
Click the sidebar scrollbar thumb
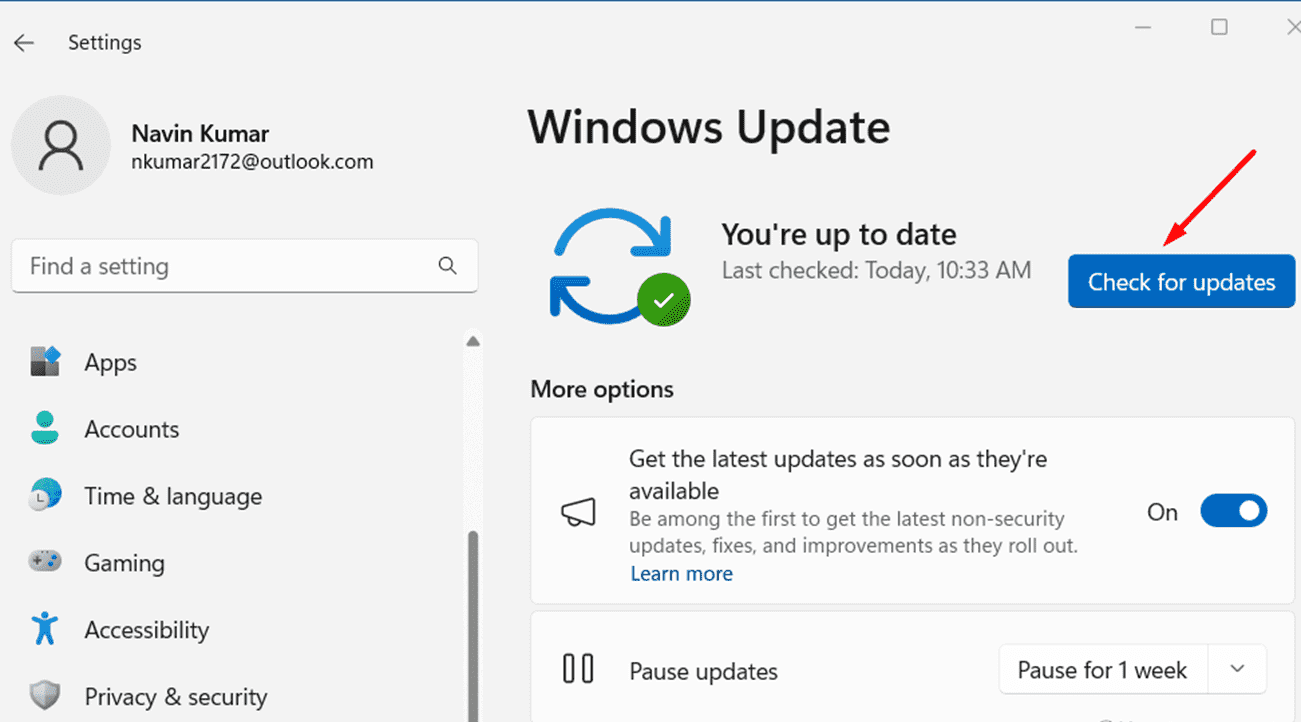473,625
